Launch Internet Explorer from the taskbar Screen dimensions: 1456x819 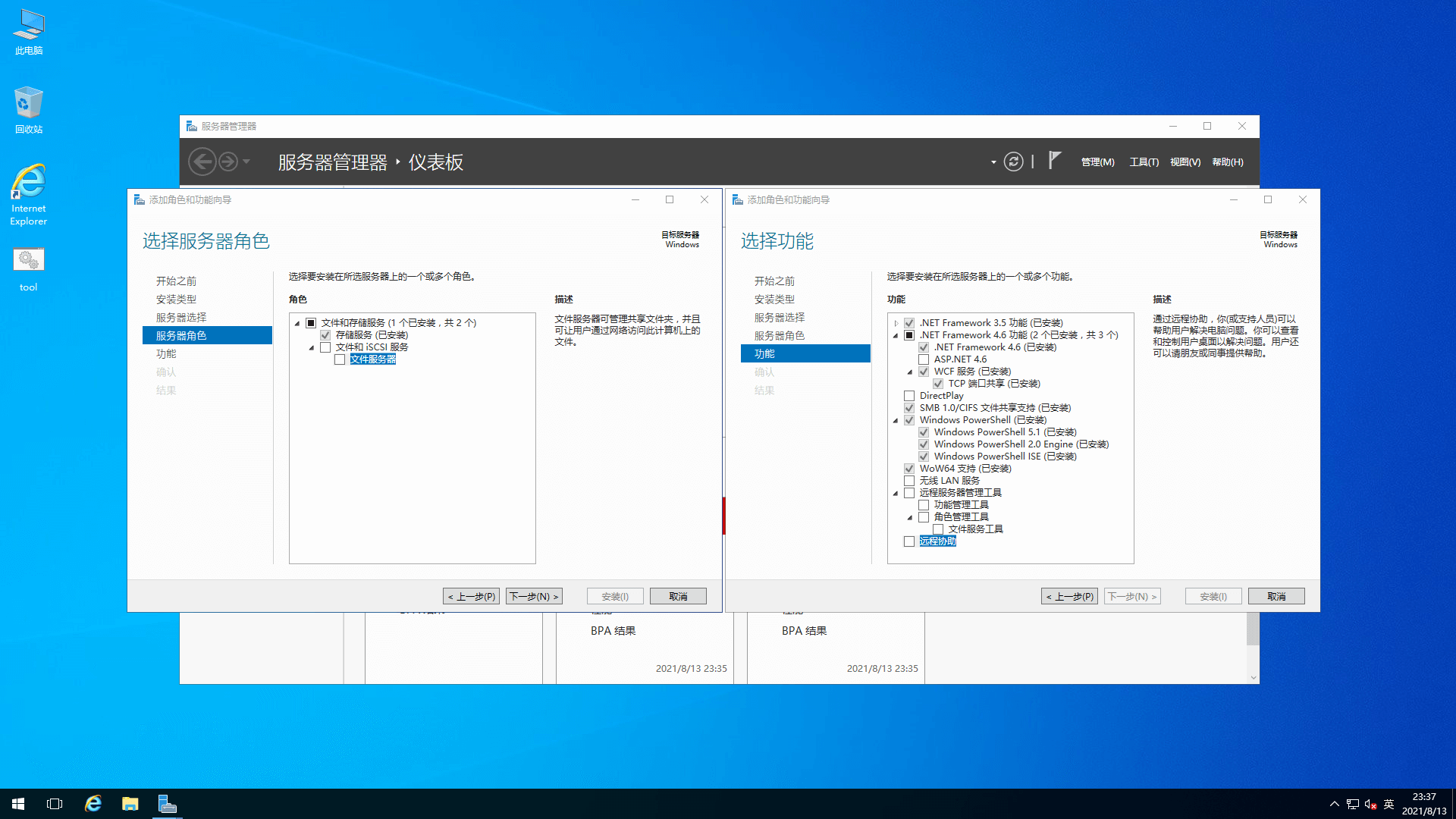[93, 804]
